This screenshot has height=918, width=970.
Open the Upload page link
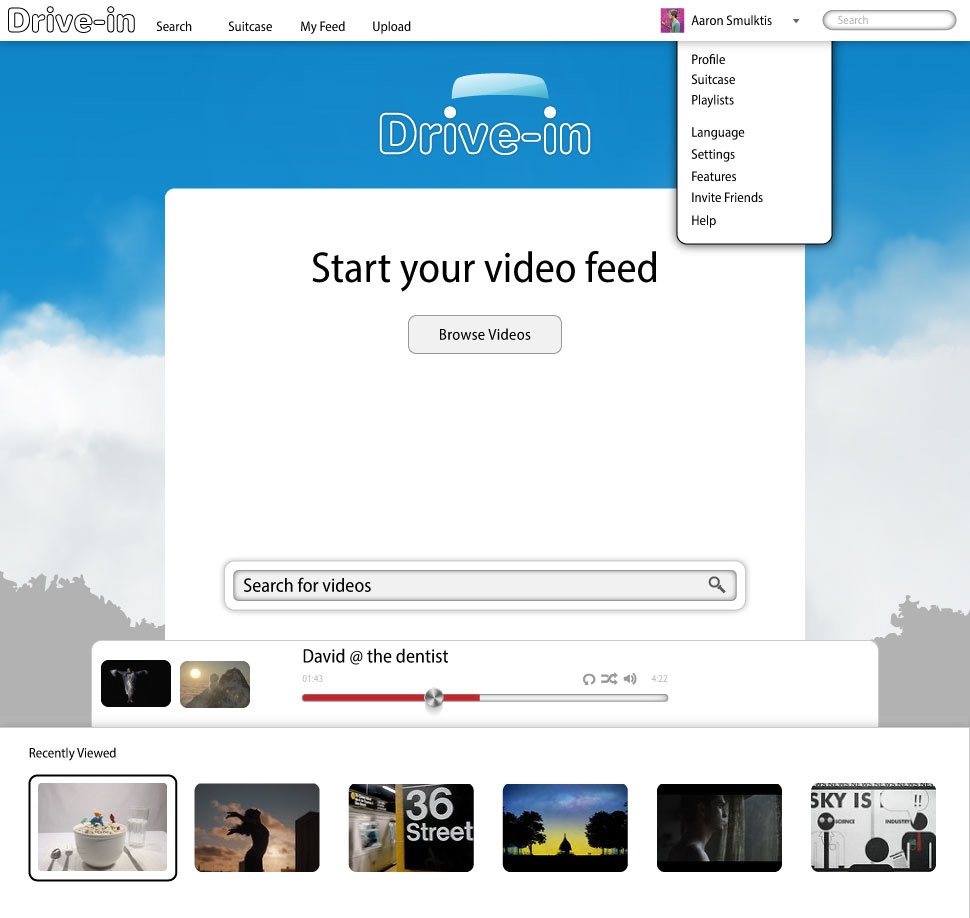(391, 27)
